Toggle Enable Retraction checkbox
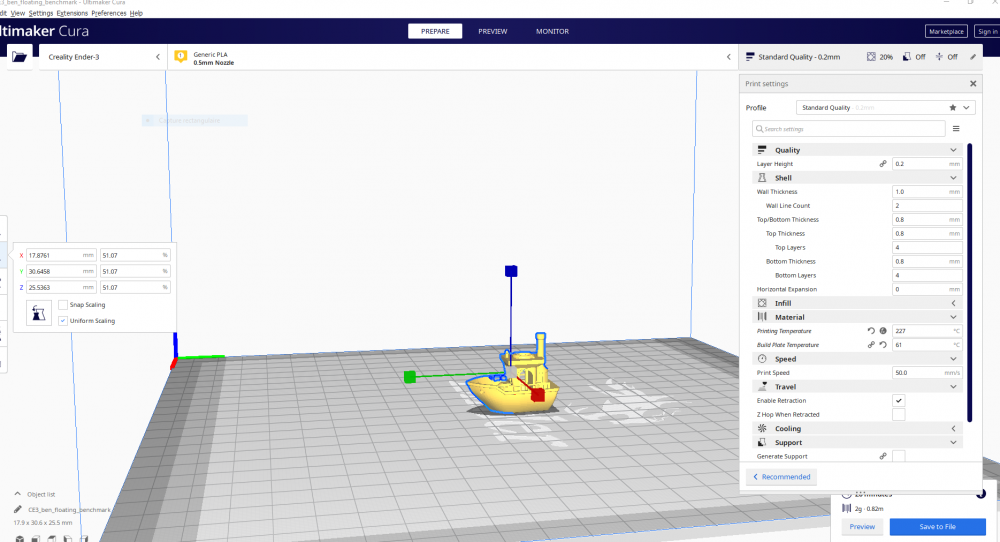This screenshot has width=1000, height=542. tap(899, 400)
